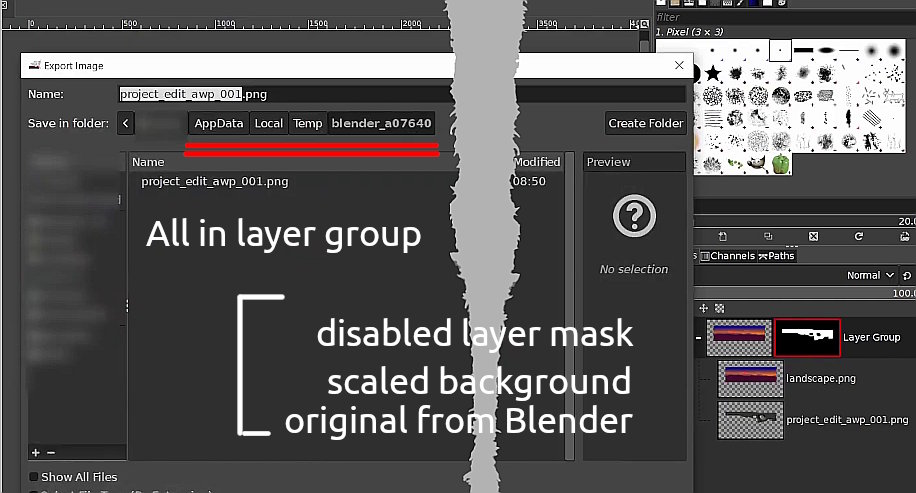Click the Preview question mark placeholder
916x493 pixels.
[634, 216]
